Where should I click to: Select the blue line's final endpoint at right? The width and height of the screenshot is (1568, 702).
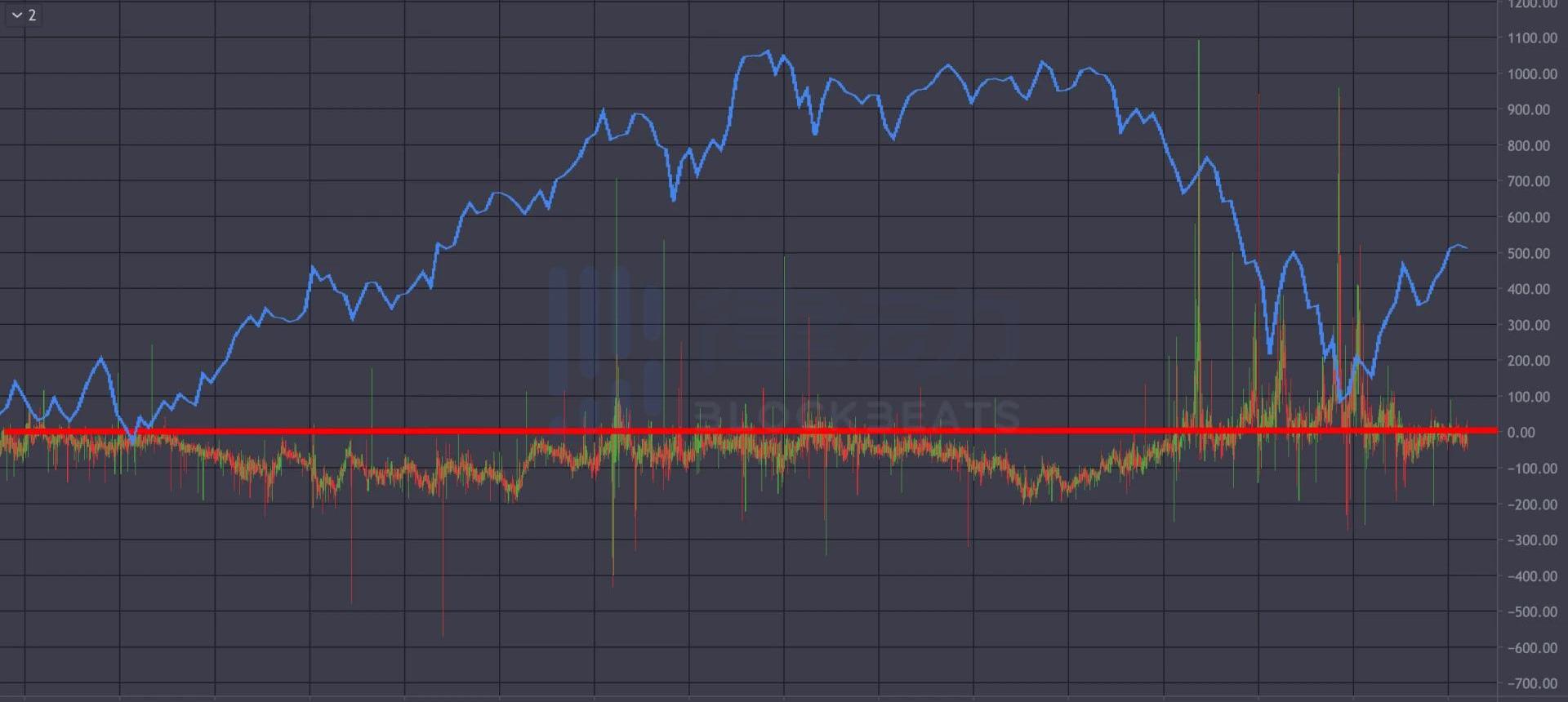(1467, 248)
